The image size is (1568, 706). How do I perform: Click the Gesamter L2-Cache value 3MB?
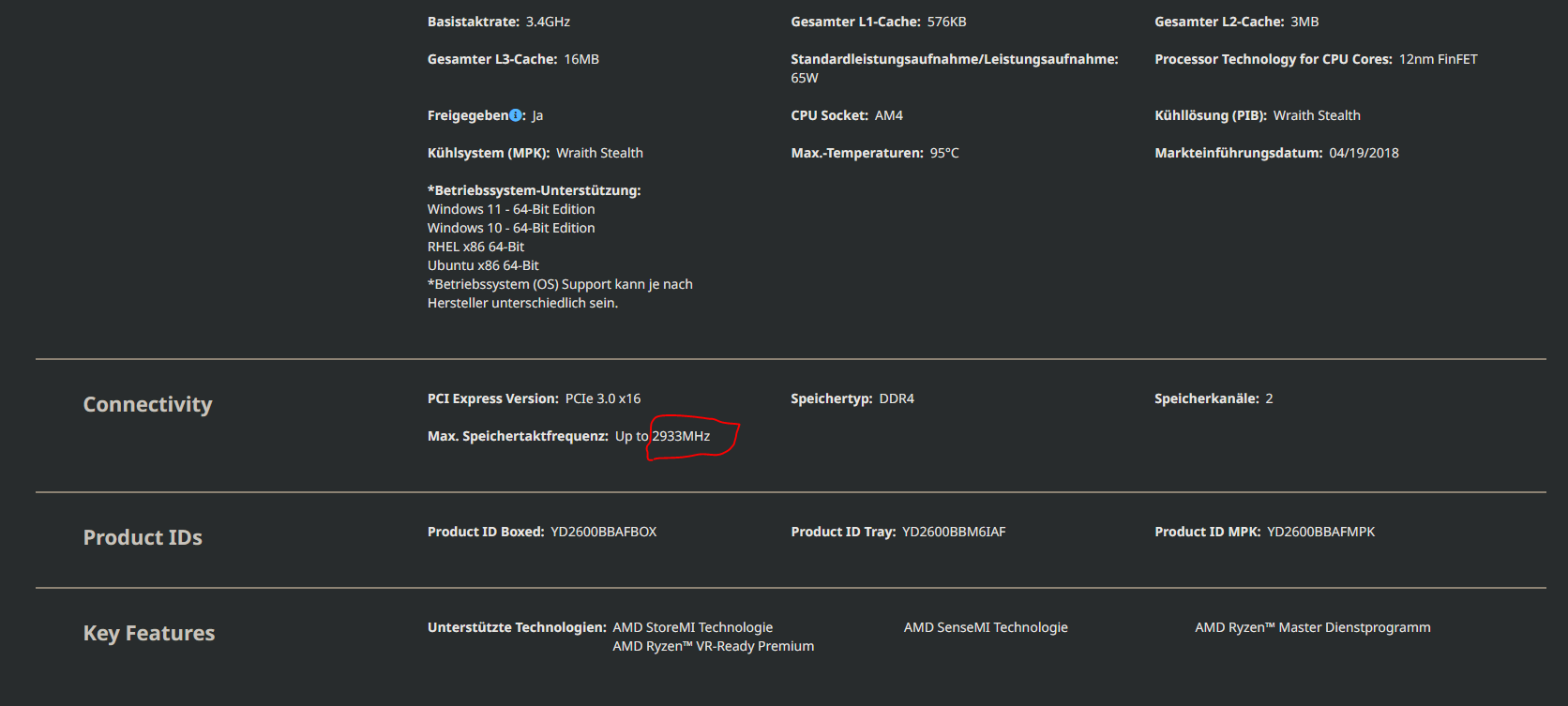(1304, 22)
